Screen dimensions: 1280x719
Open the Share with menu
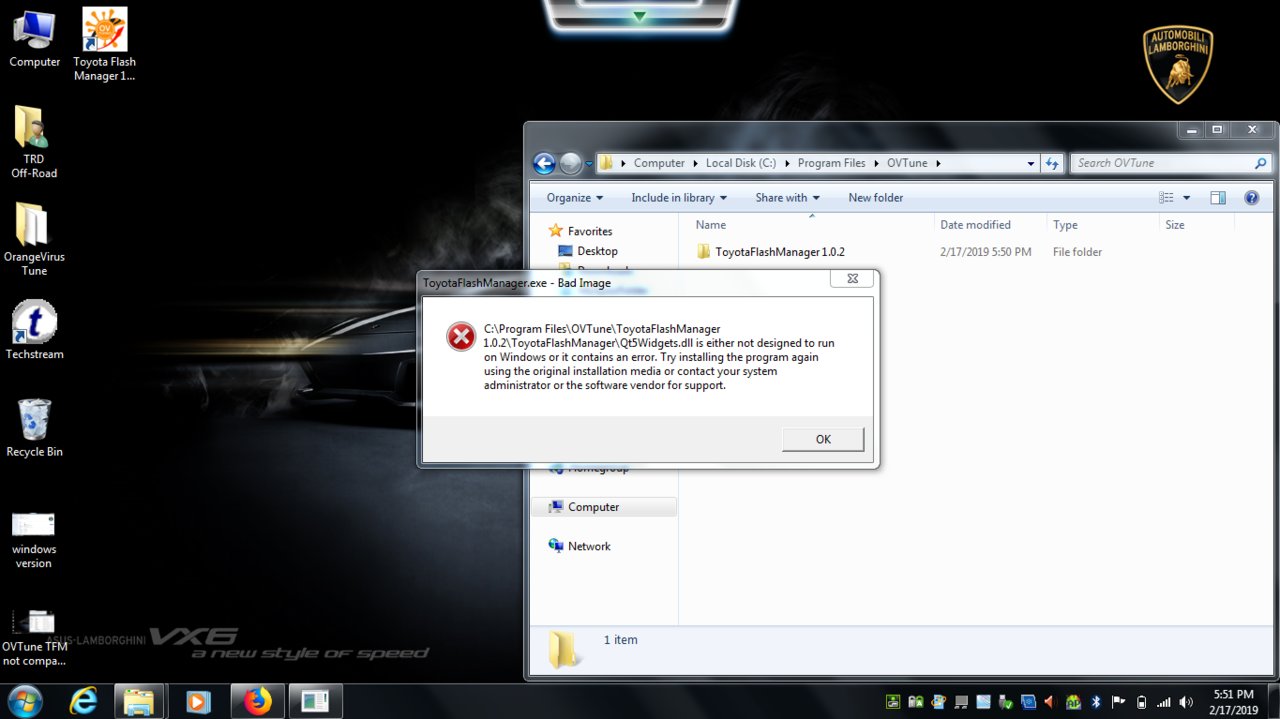[787, 198]
